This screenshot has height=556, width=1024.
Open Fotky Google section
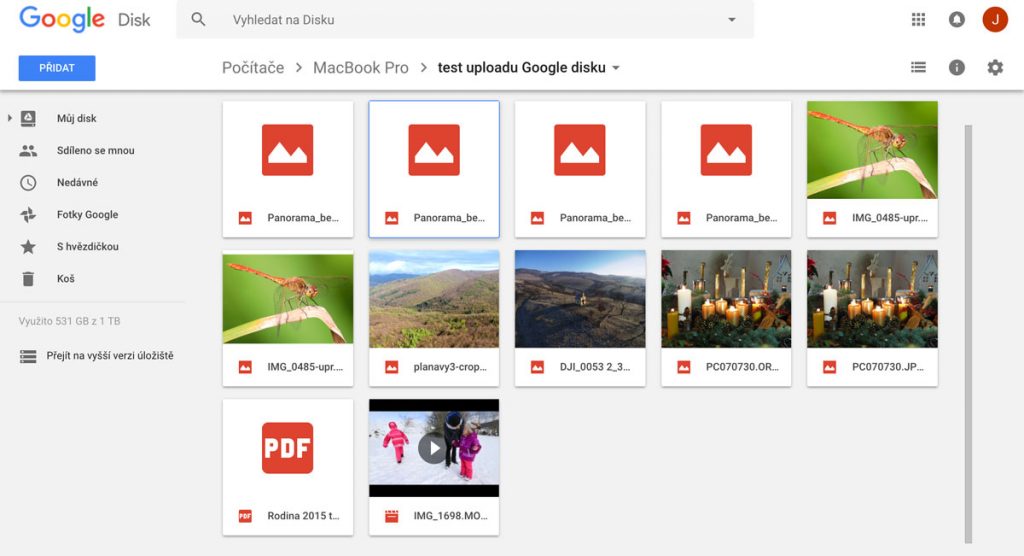[x=87, y=215]
